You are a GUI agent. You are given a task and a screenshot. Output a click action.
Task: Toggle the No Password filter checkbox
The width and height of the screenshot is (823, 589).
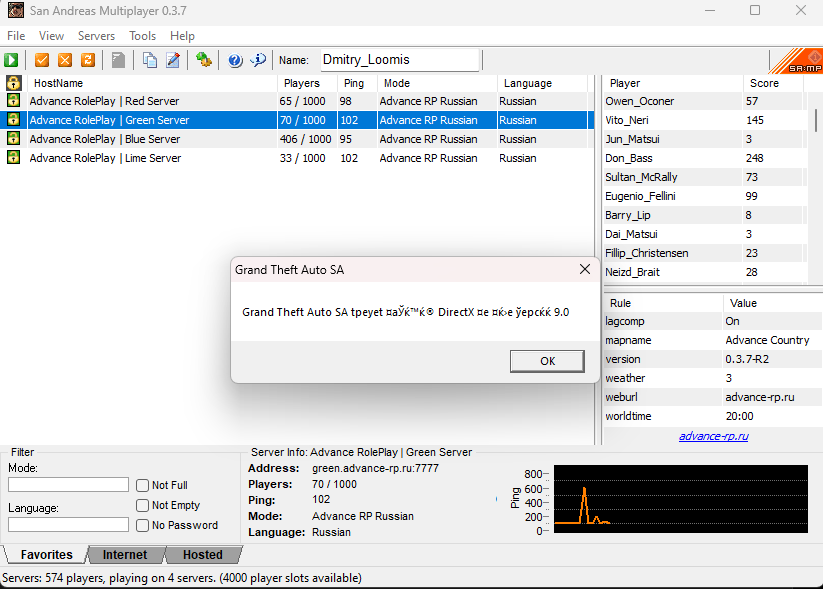coord(142,525)
